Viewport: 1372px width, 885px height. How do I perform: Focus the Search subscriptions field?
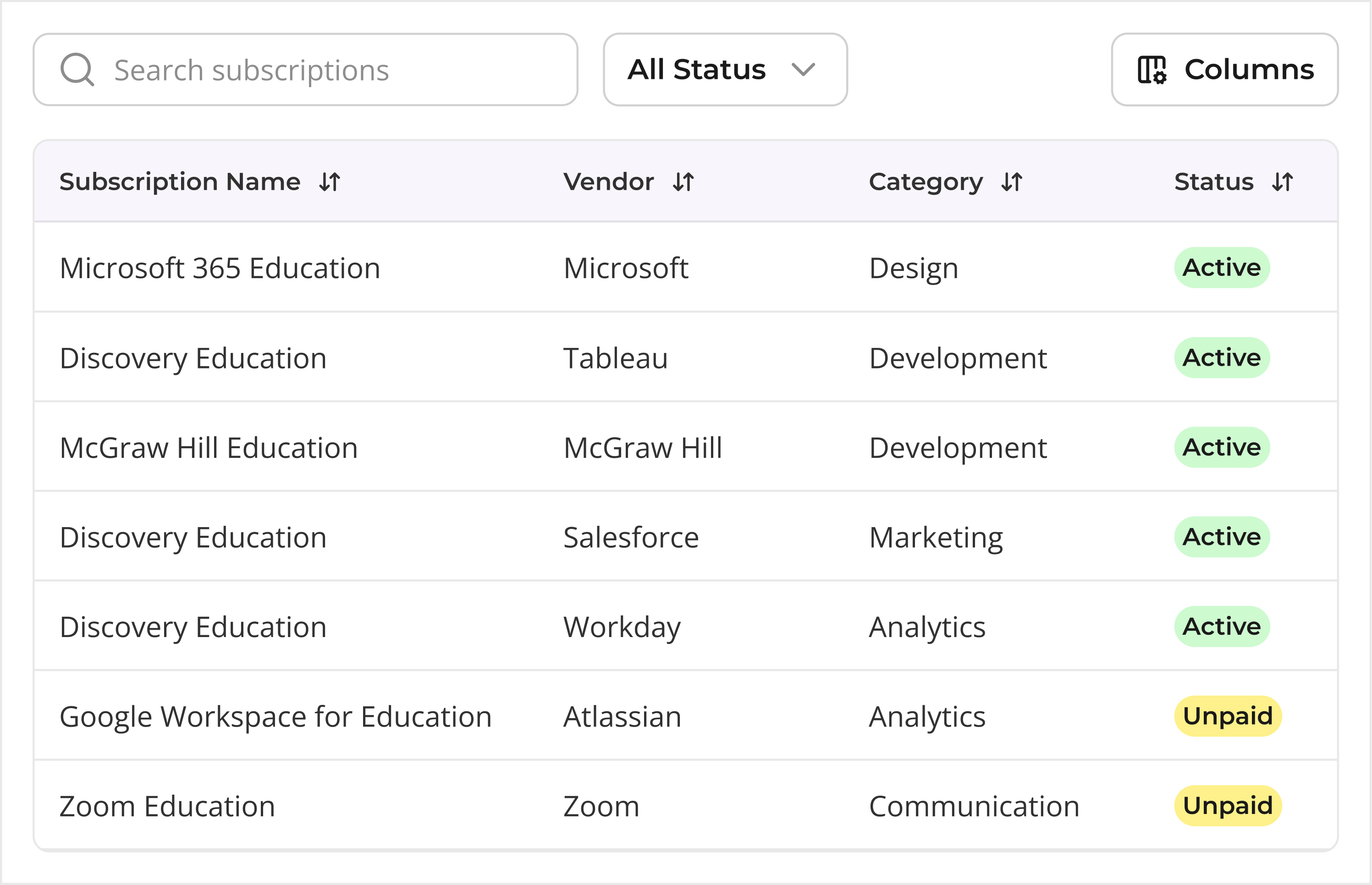(305, 70)
